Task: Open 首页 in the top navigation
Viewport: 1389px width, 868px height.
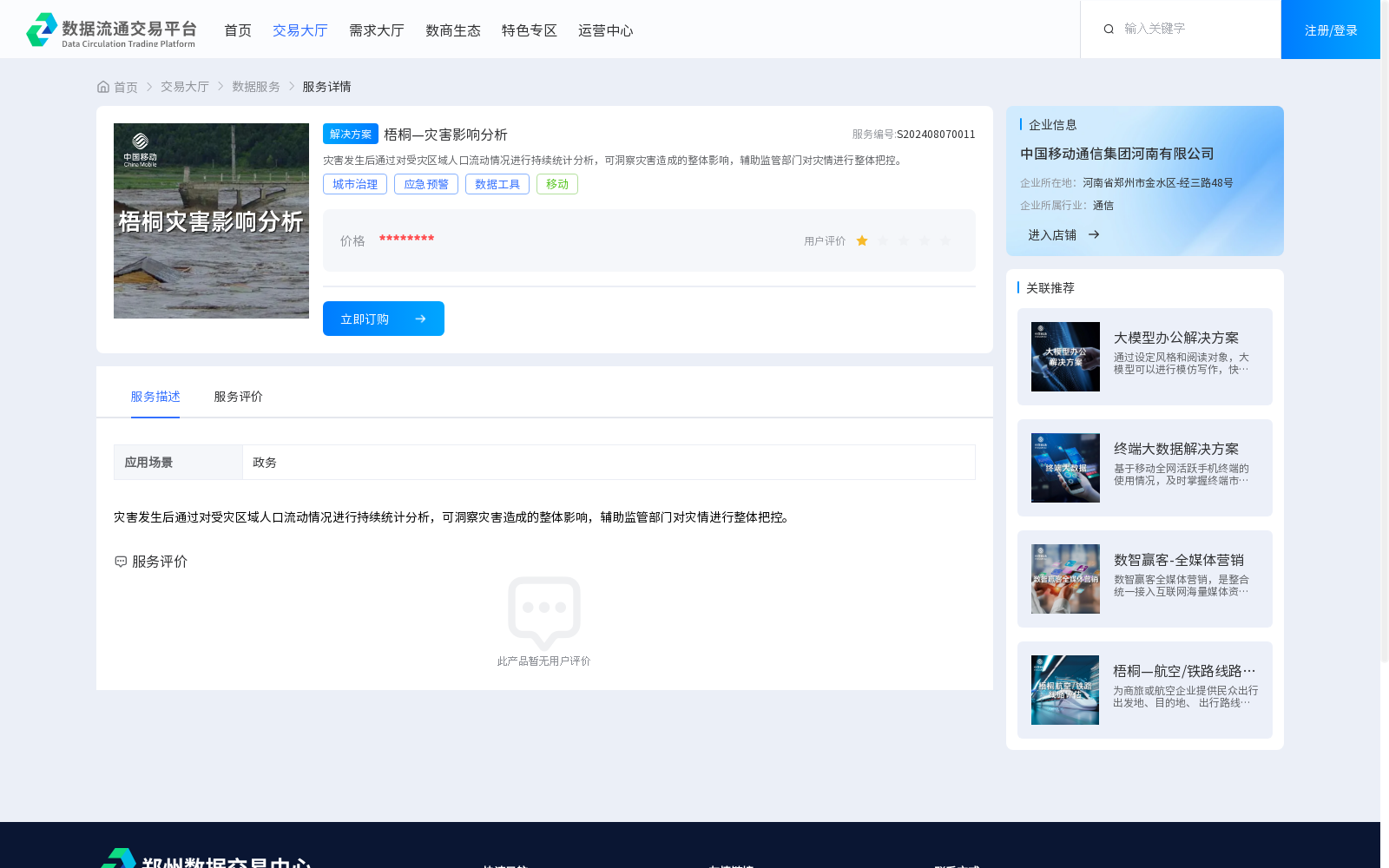Action: [x=238, y=30]
